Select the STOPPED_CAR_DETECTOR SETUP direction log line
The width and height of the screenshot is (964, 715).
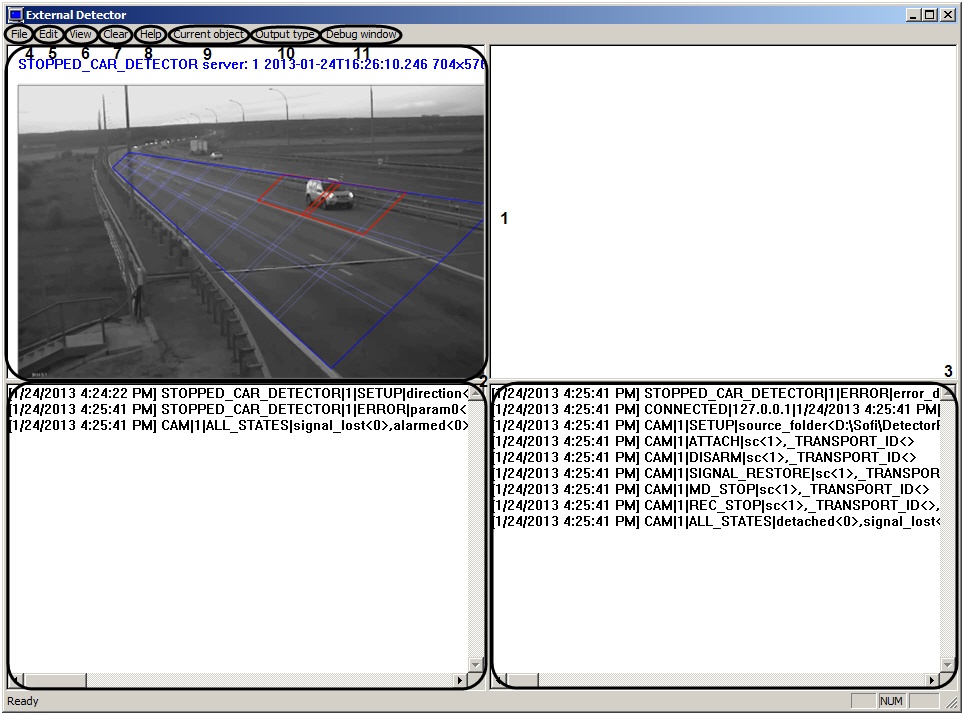238,394
